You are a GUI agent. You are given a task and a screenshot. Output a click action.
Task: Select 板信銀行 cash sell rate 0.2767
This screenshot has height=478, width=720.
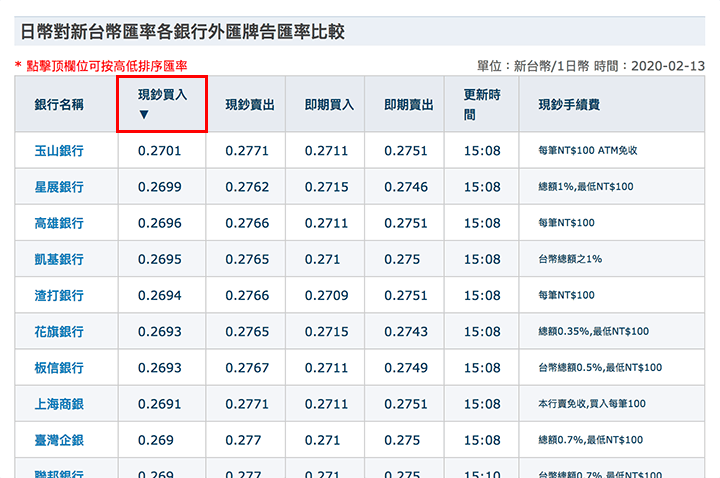[x=247, y=368]
